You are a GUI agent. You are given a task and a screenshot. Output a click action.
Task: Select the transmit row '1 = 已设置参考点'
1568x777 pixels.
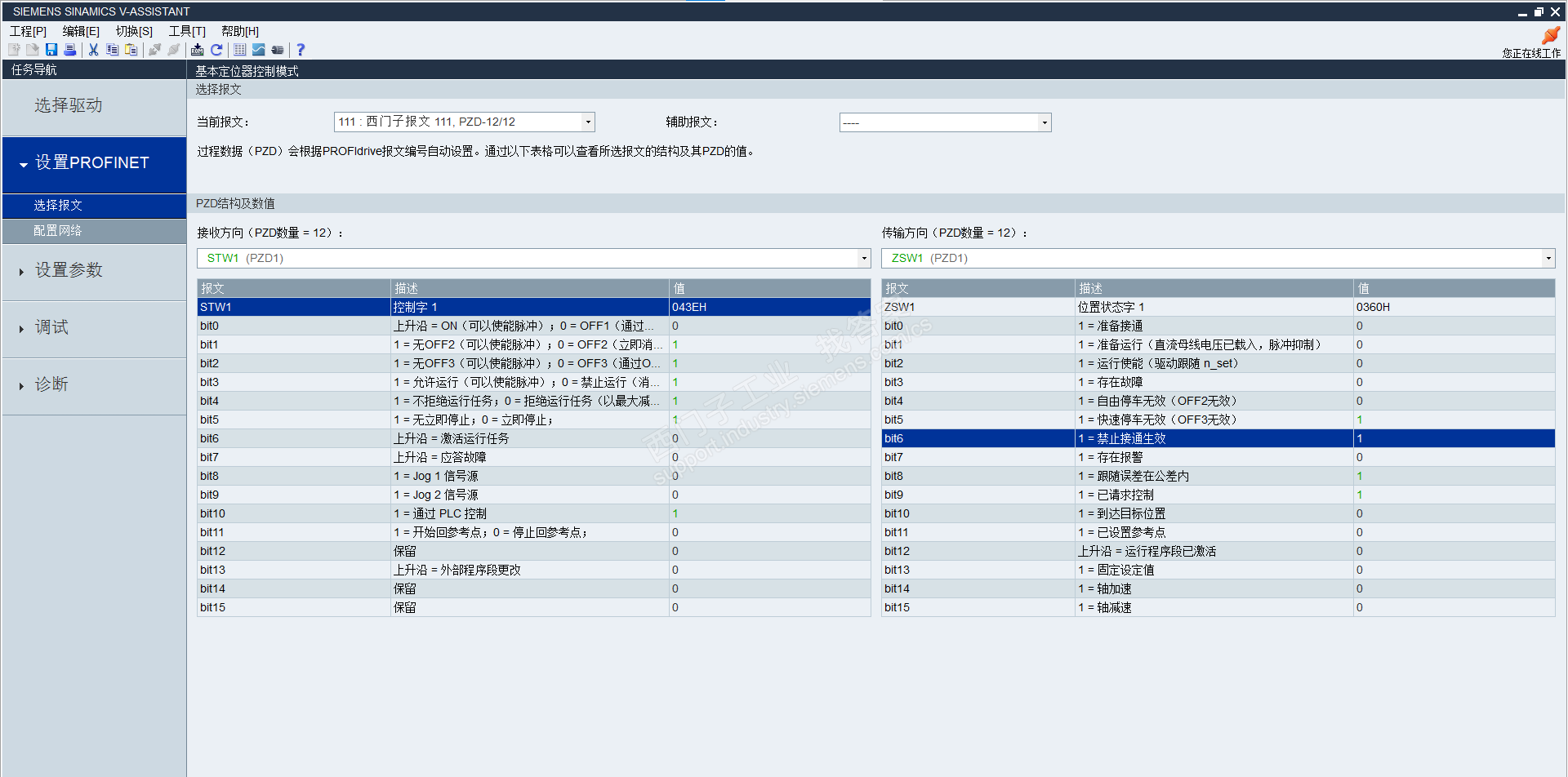(1218, 533)
